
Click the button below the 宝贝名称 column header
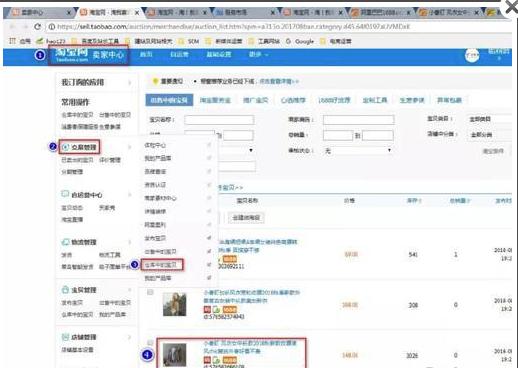(x=246, y=218)
